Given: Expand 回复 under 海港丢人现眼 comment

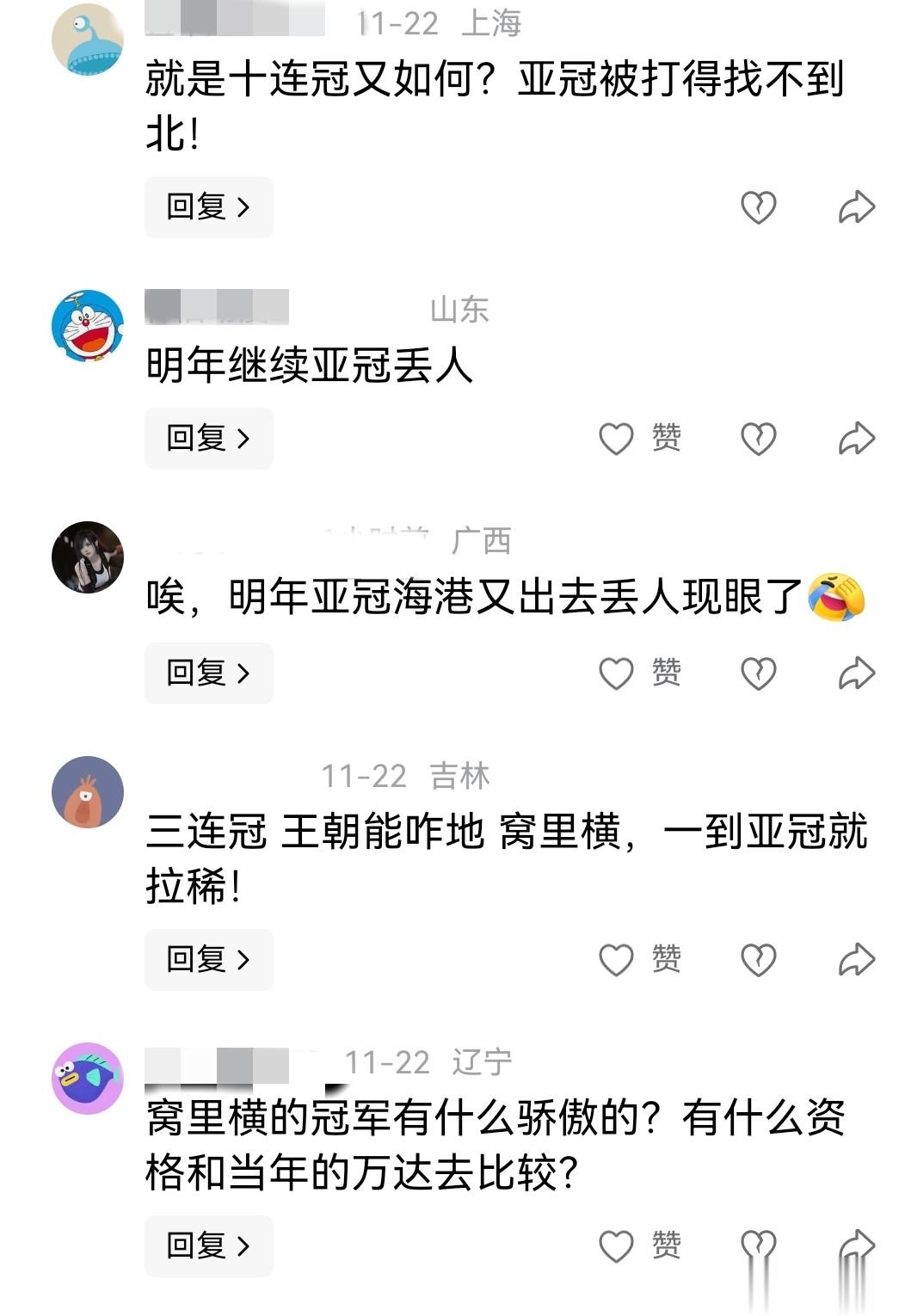Looking at the screenshot, I should [x=209, y=673].
